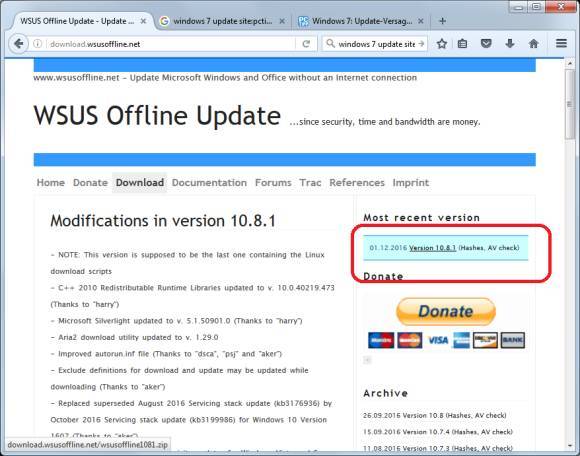Click the vertical page scrollbar thumb
The image size is (580, 456).
tap(570, 104)
